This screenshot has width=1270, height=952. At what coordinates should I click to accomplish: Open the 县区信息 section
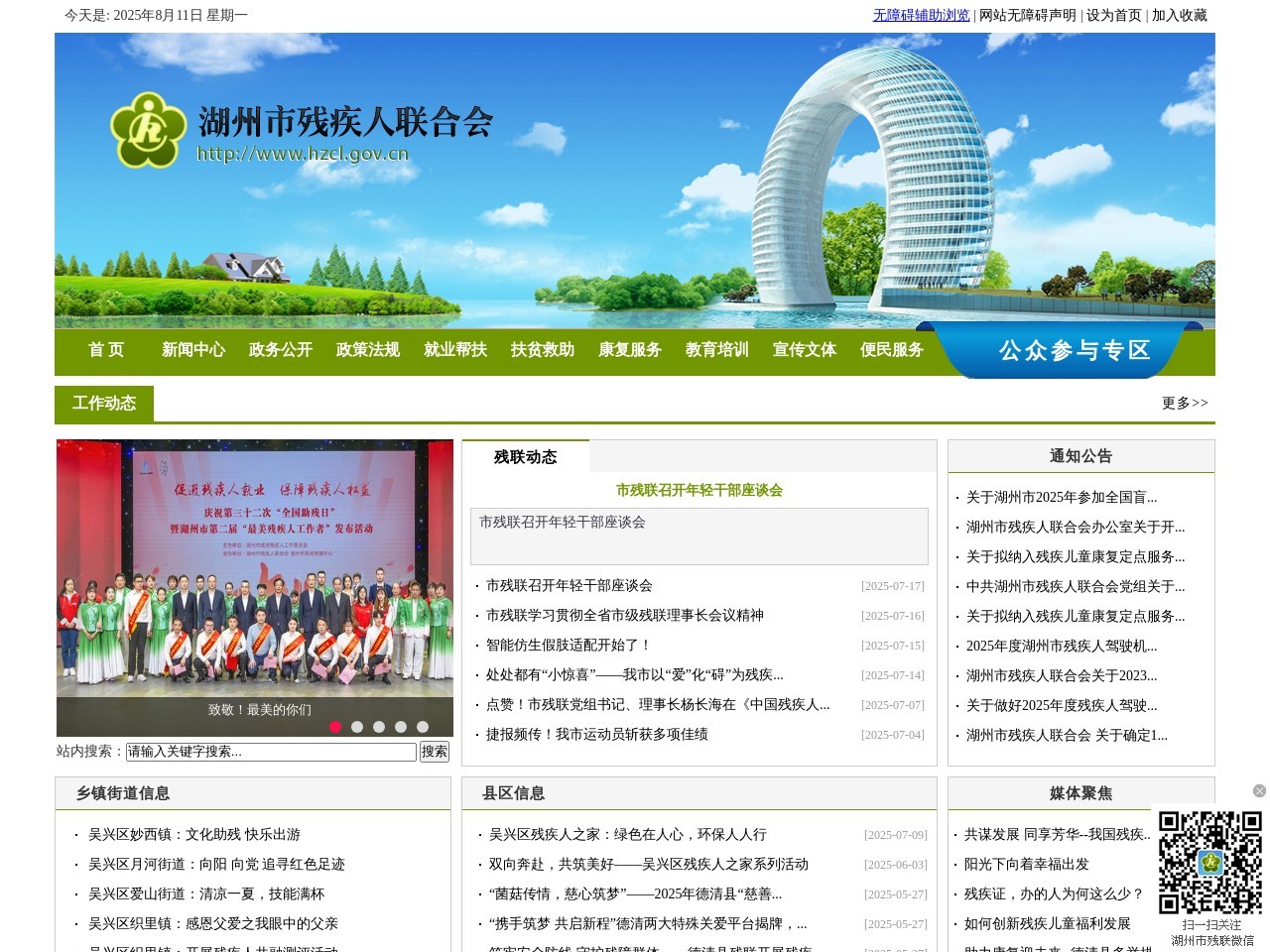pos(517,793)
